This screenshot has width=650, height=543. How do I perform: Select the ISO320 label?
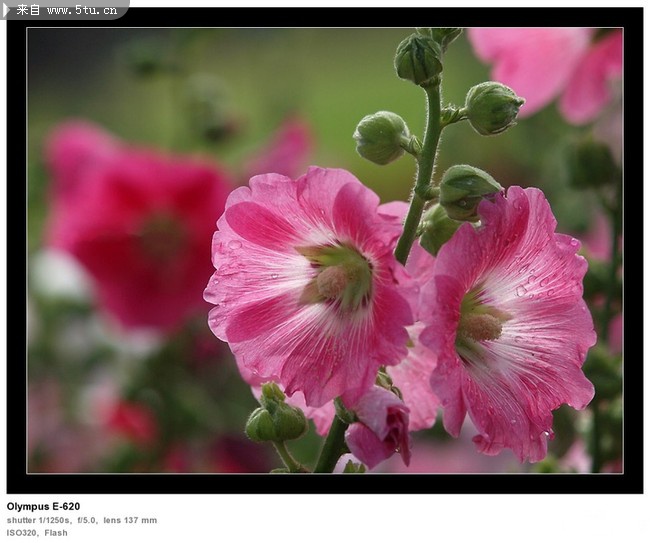click(22, 533)
